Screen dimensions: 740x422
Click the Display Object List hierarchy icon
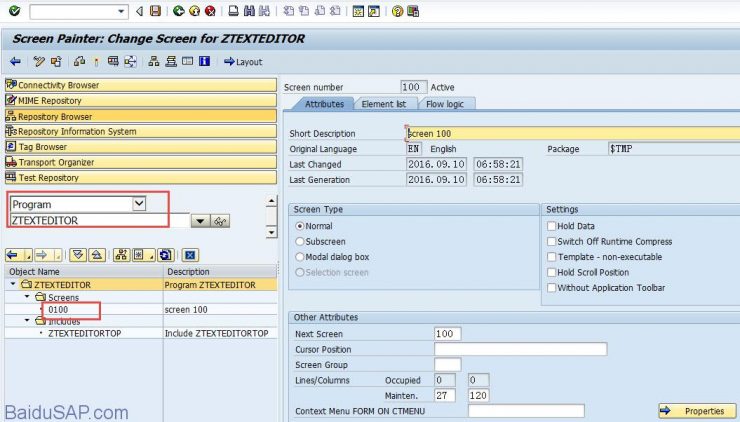coord(154,61)
